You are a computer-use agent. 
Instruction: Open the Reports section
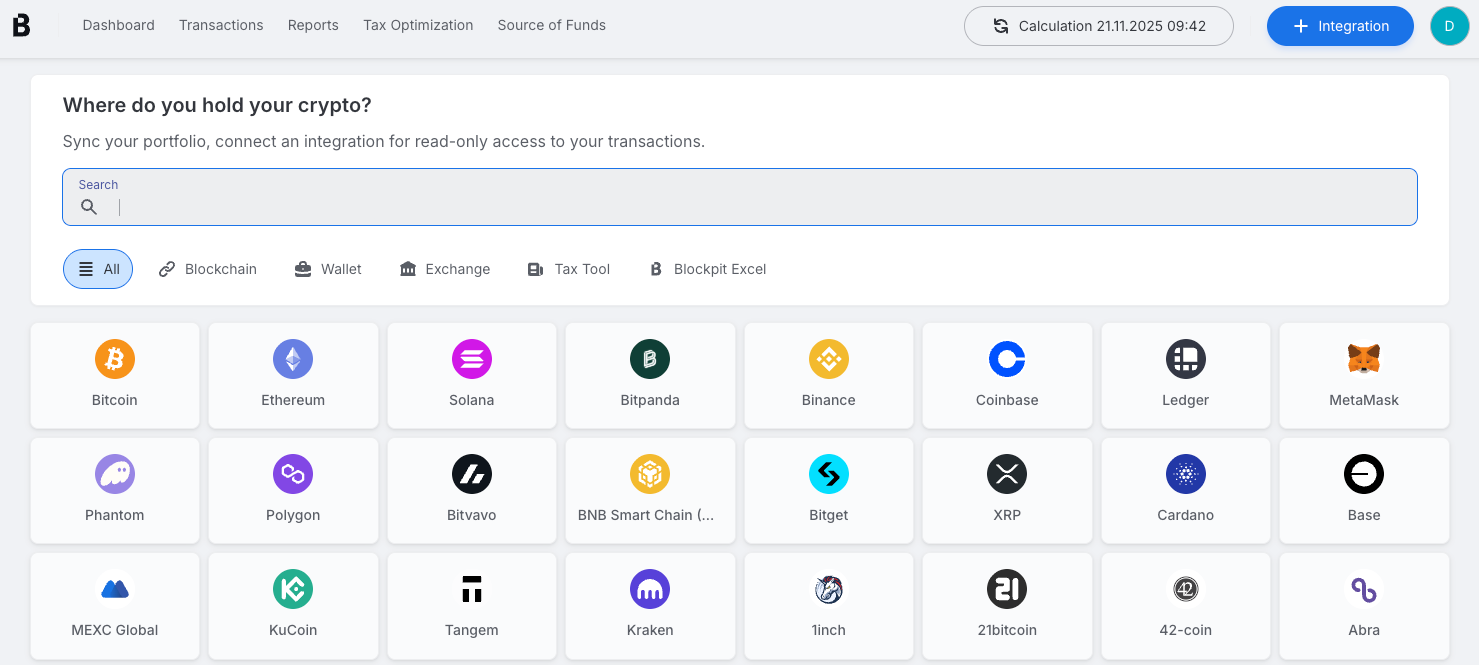pyautogui.click(x=313, y=25)
